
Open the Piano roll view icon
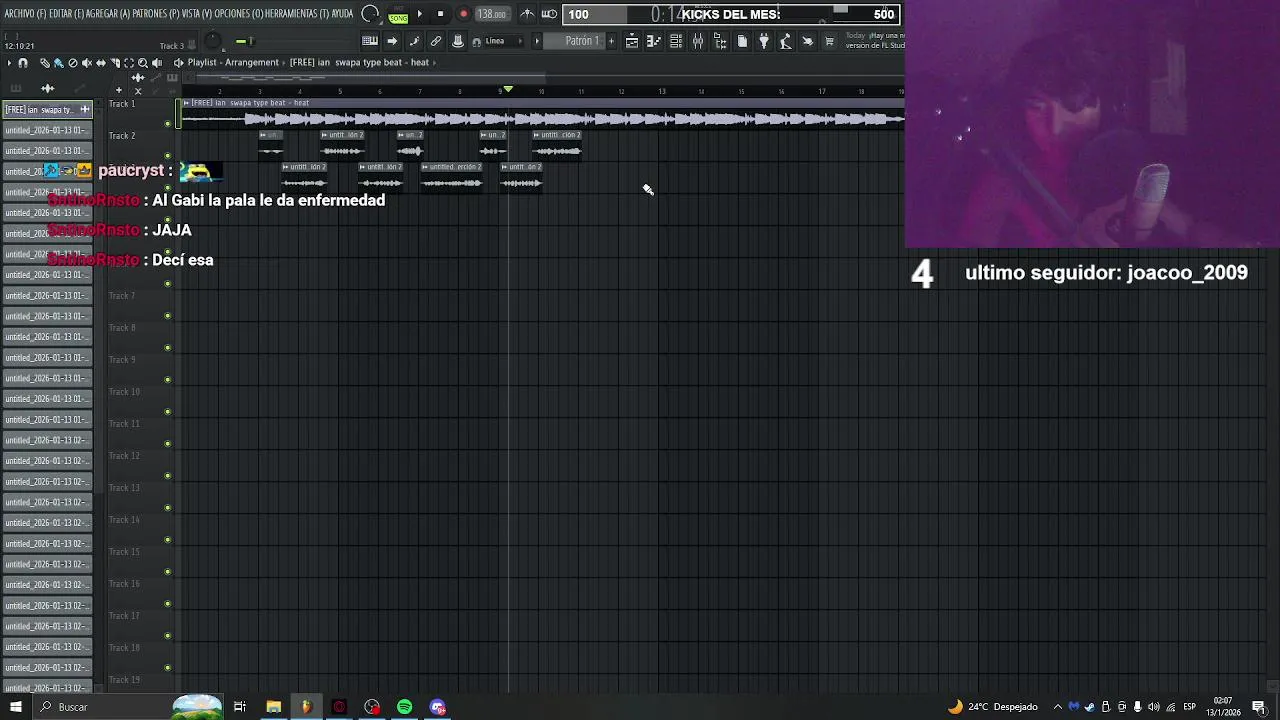654,41
